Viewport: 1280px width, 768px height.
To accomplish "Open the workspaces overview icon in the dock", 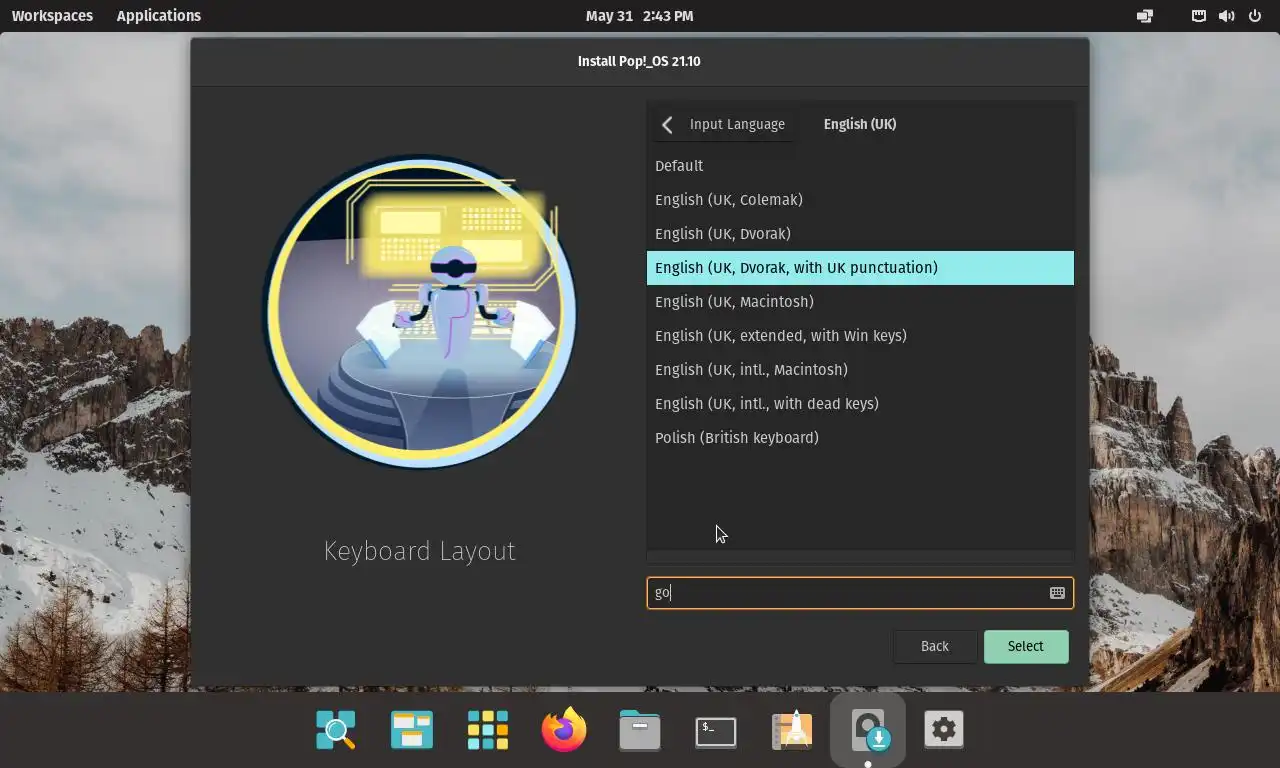I will pos(412,731).
